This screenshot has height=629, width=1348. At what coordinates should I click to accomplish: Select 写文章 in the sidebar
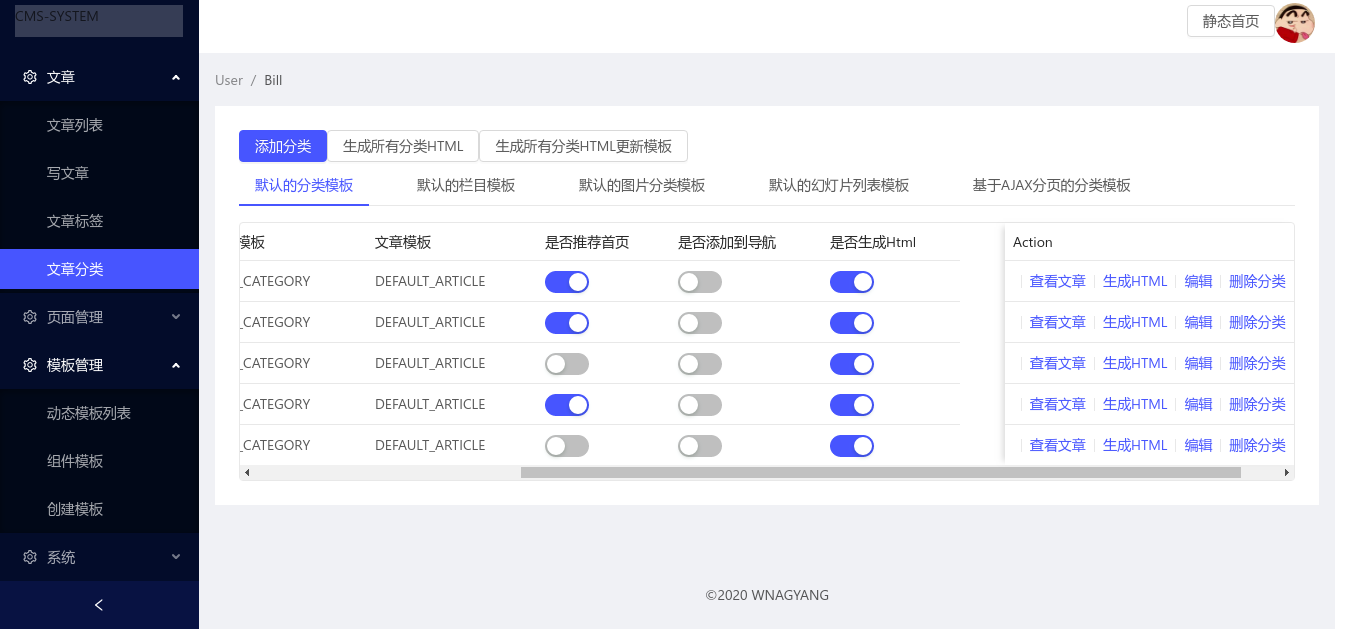(x=67, y=173)
